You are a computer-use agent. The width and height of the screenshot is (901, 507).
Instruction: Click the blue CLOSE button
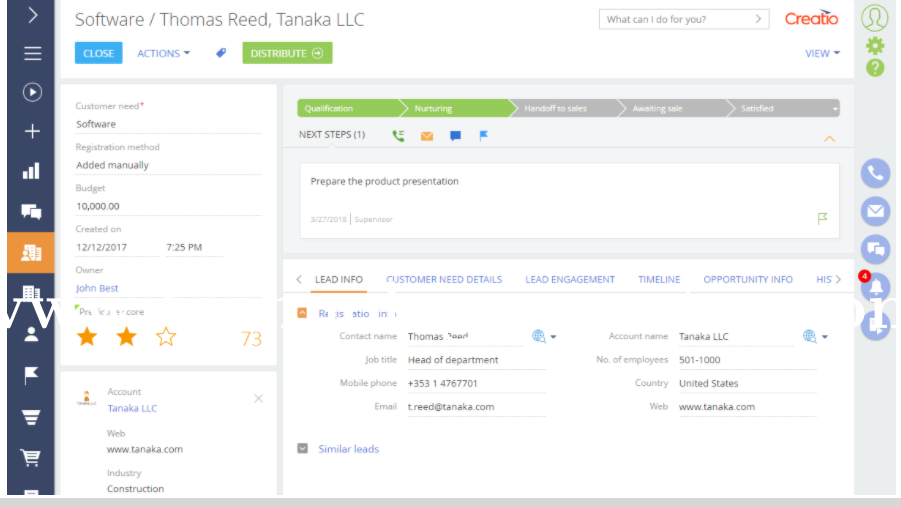pos(98,53)
